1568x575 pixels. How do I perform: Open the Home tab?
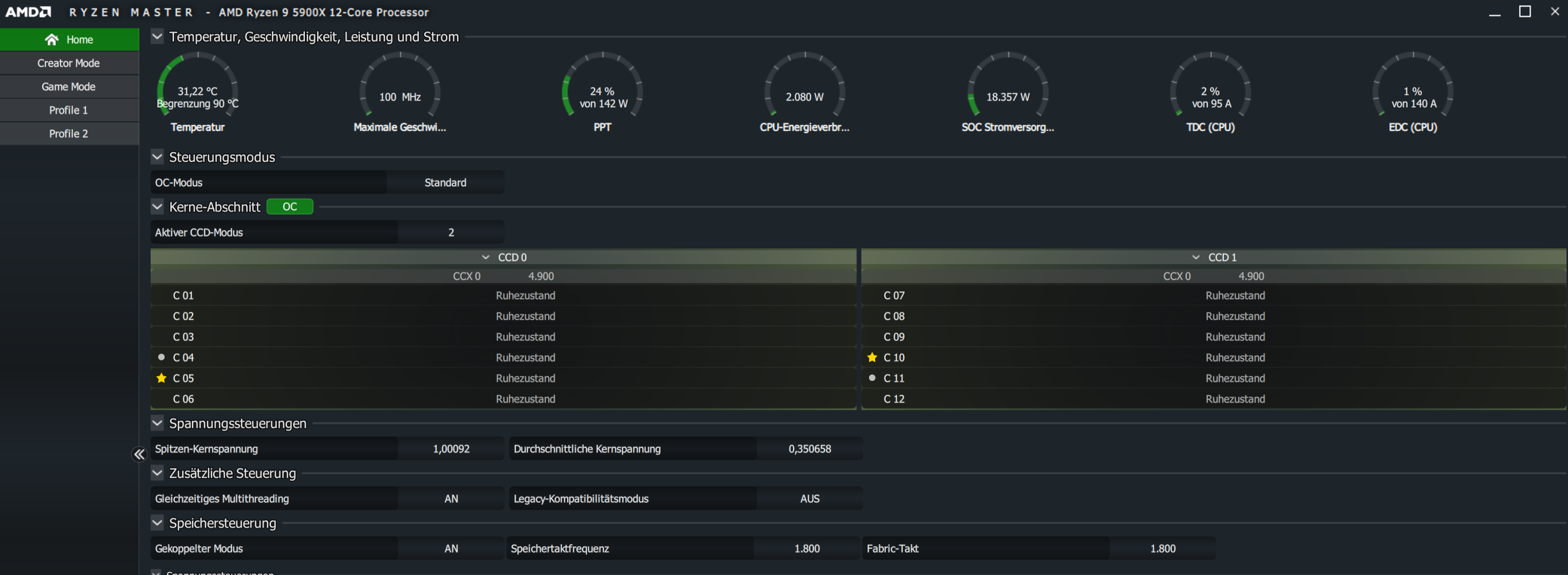(69, 39)
